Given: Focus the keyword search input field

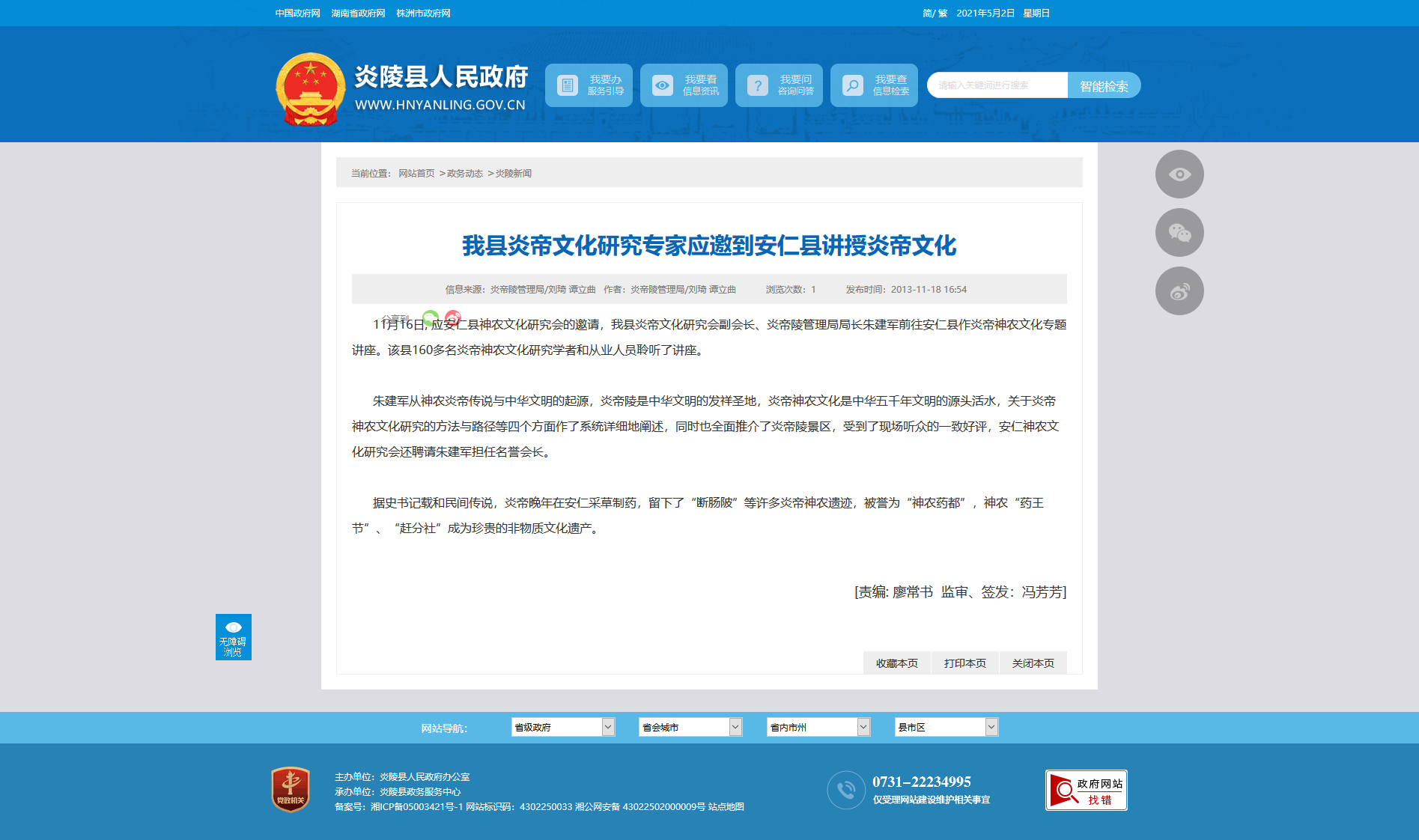Looking at the screenshot, I should click(x=997, y=85).
